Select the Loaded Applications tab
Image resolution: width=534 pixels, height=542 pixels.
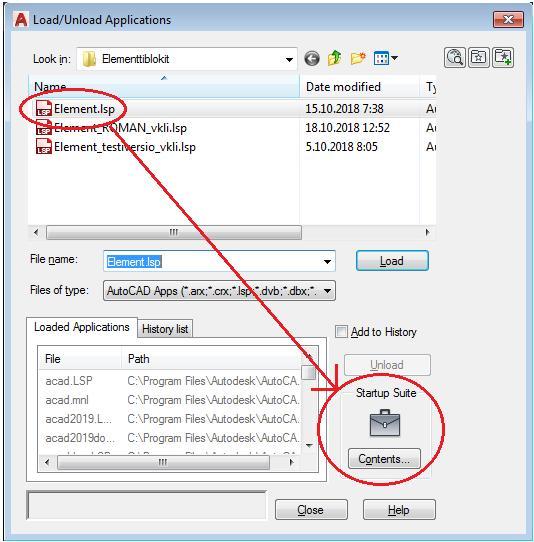[82, 327]
